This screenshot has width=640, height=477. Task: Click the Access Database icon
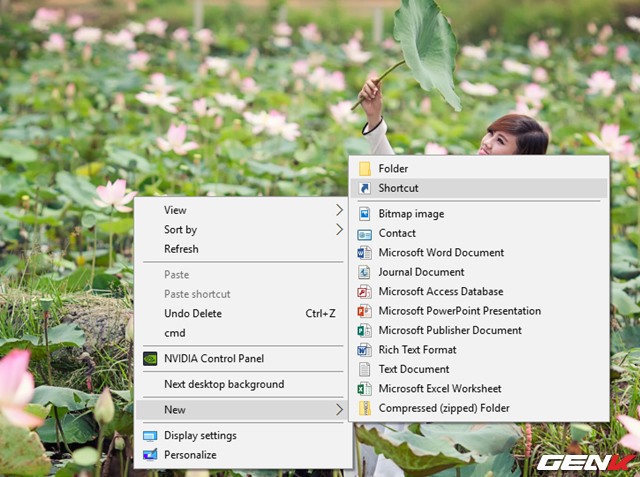pos(364,291)
